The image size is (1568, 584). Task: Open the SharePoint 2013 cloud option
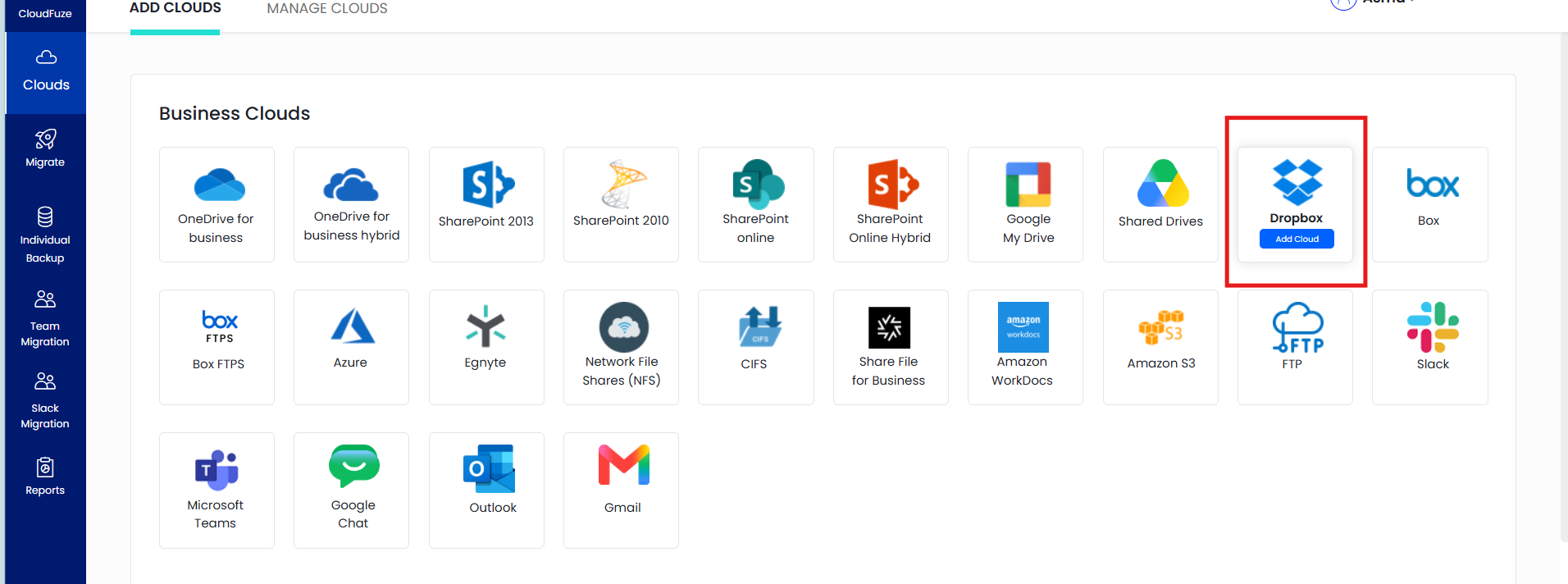coord(486,204)
